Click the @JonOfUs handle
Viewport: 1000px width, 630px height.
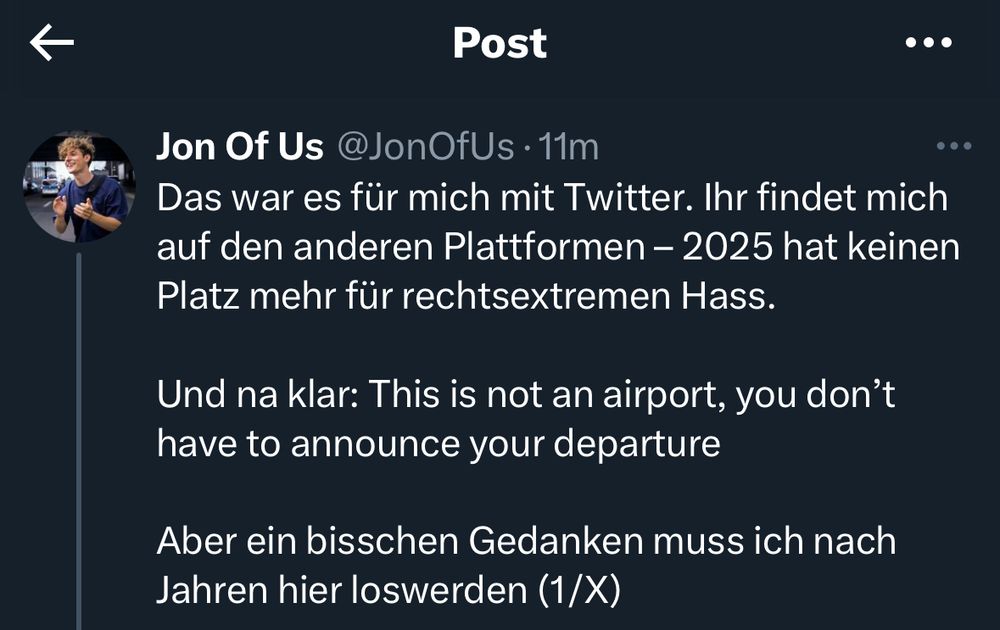tap(425, 148)
